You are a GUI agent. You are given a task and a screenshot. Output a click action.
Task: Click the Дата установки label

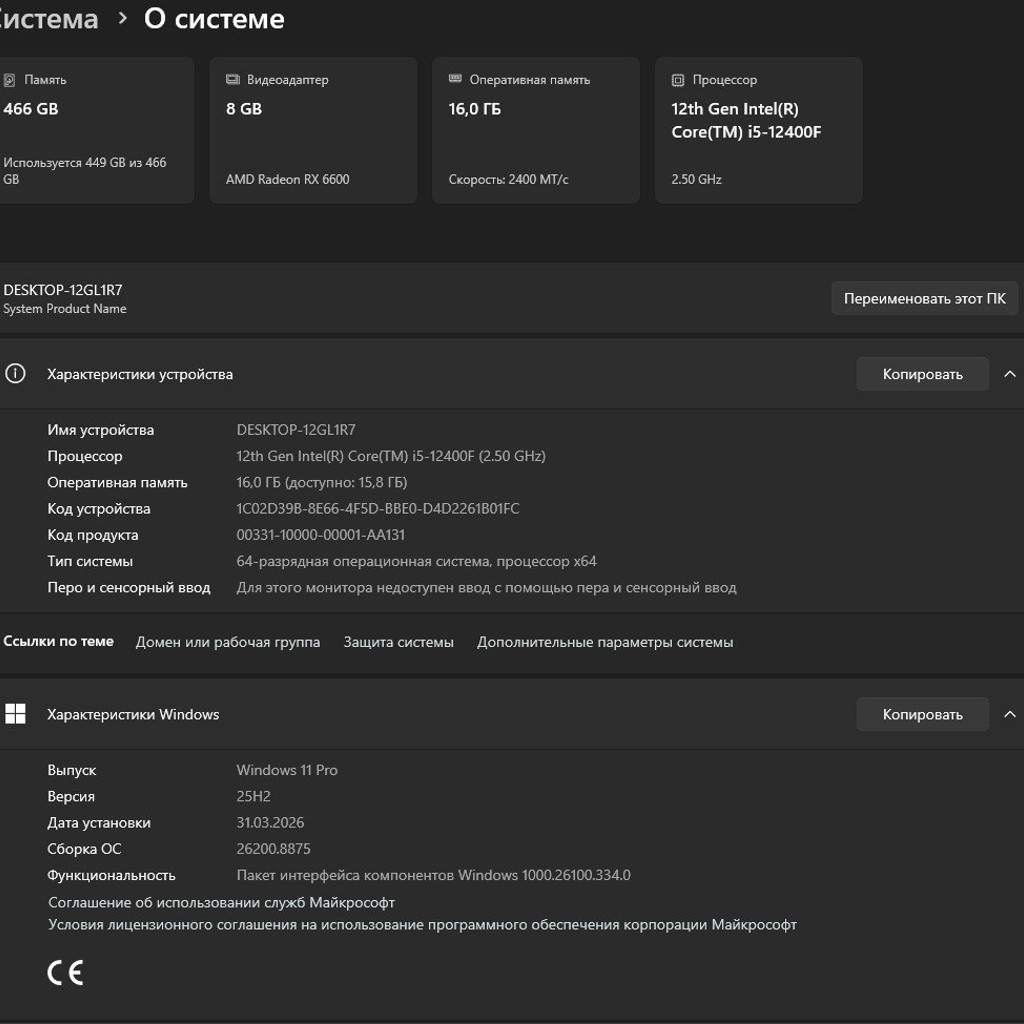[99, 822]
